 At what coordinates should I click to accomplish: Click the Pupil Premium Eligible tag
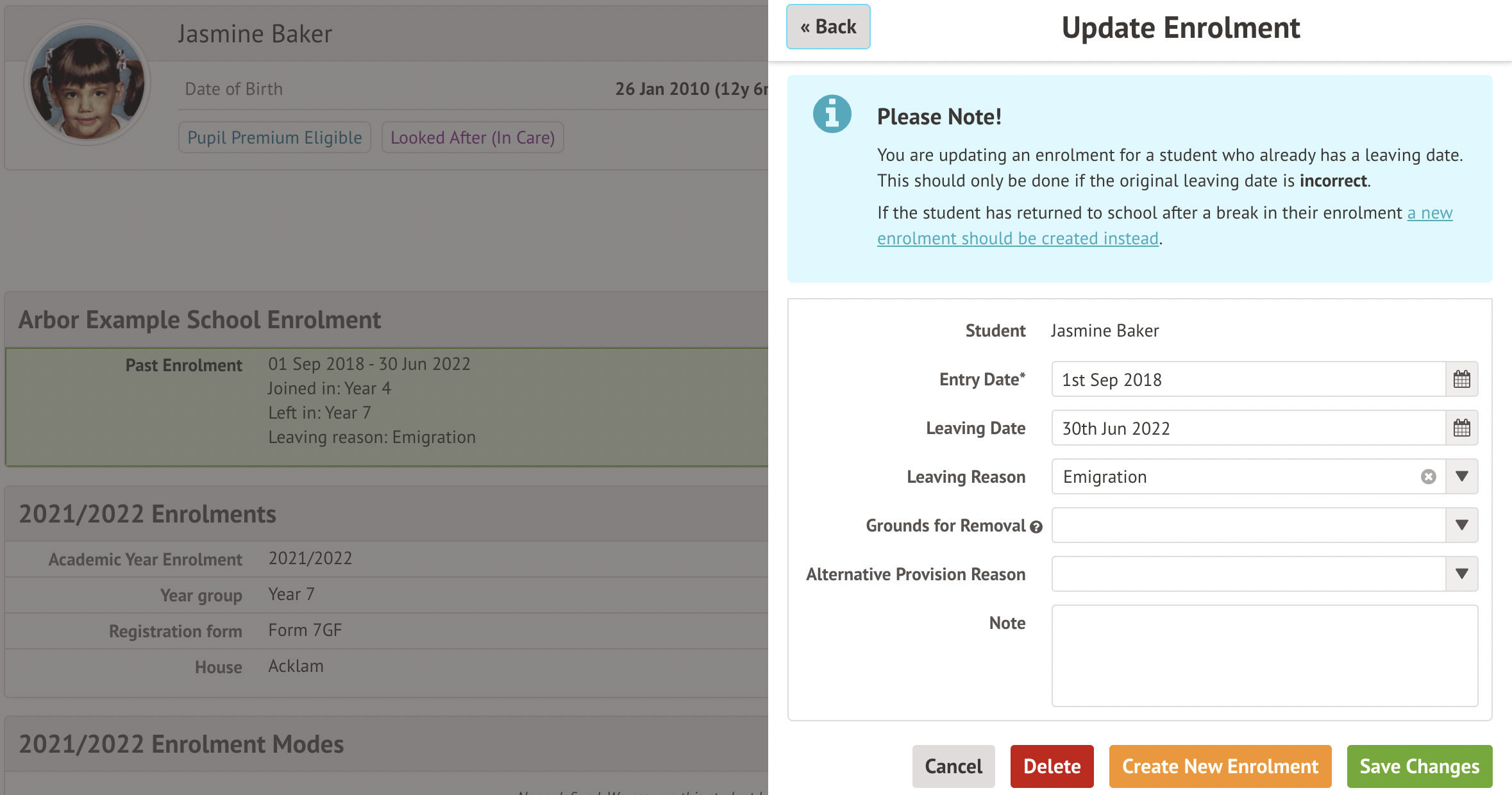click(274, 138)
